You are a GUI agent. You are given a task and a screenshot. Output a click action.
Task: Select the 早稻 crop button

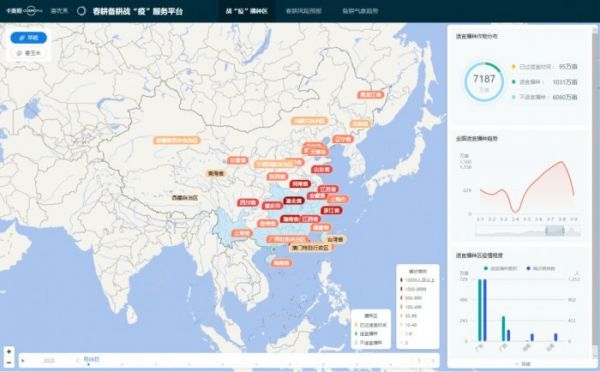click(29, 38)
